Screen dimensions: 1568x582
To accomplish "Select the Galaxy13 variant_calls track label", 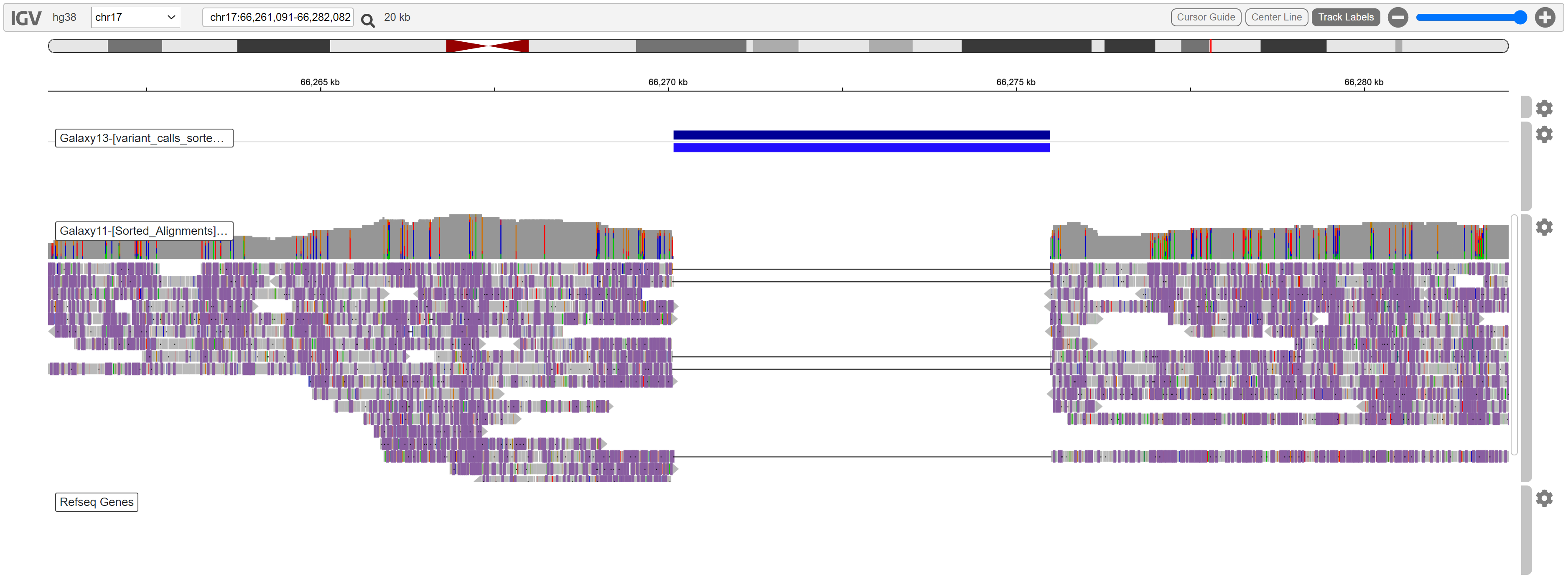I will tap(144, 138).
